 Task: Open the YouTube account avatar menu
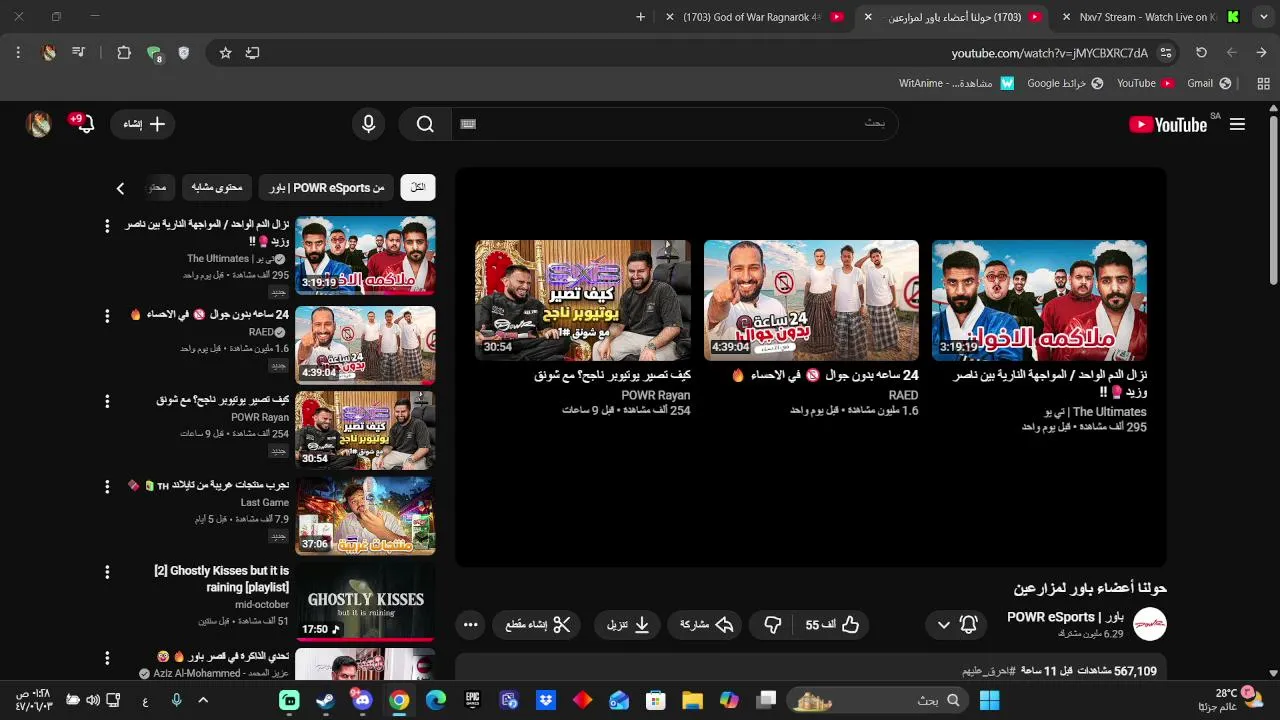point(39,124)
